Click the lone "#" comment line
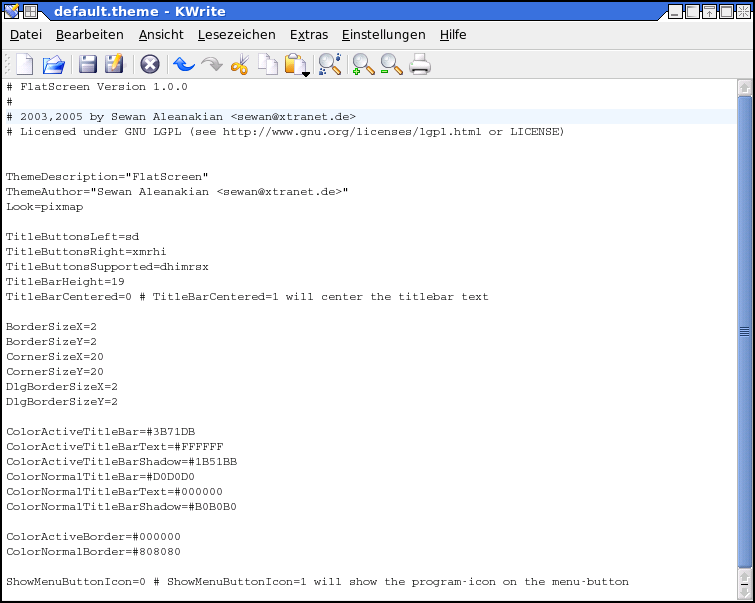Screen dimensions: 755x603 point(9,102)
